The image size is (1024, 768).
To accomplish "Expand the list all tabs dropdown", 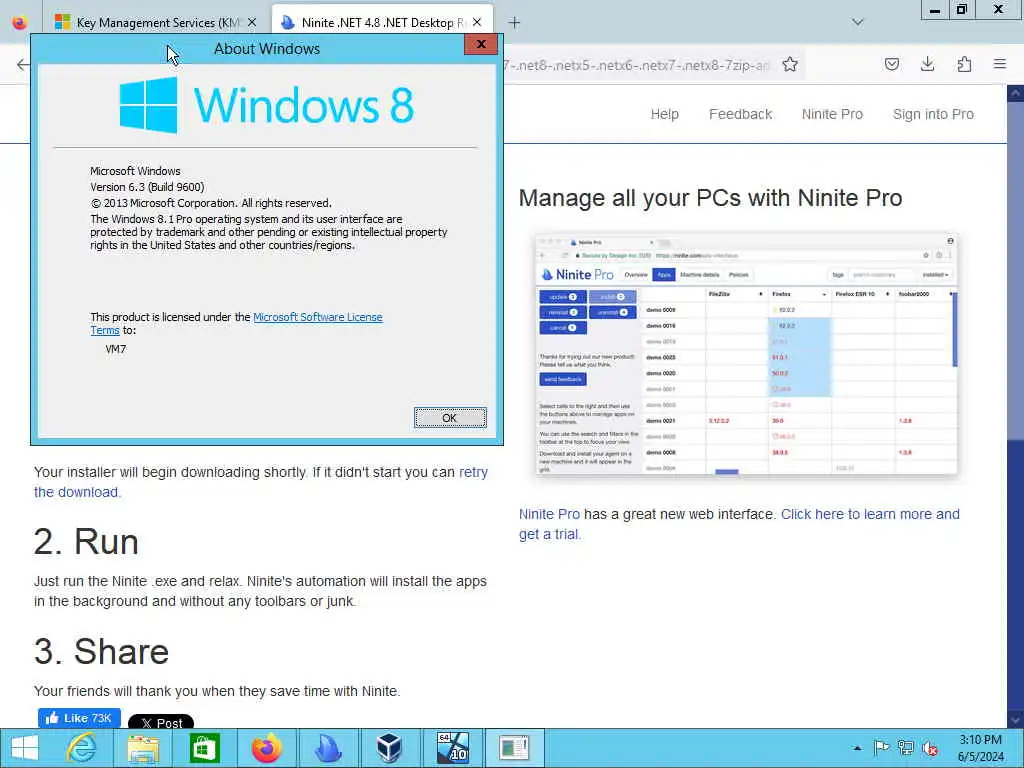I will (x=858, y=23).
